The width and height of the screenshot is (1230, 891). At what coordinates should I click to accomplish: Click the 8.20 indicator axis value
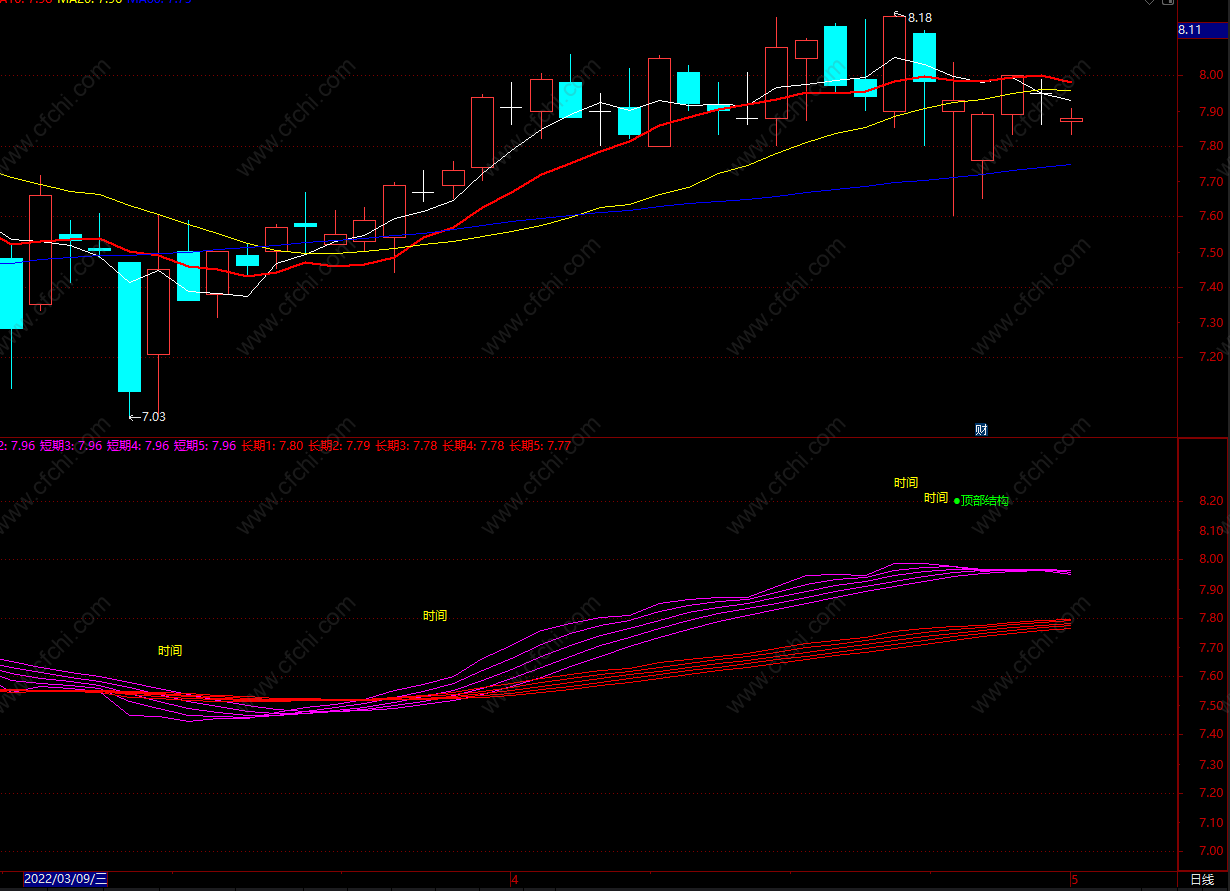pos(1211,501)
